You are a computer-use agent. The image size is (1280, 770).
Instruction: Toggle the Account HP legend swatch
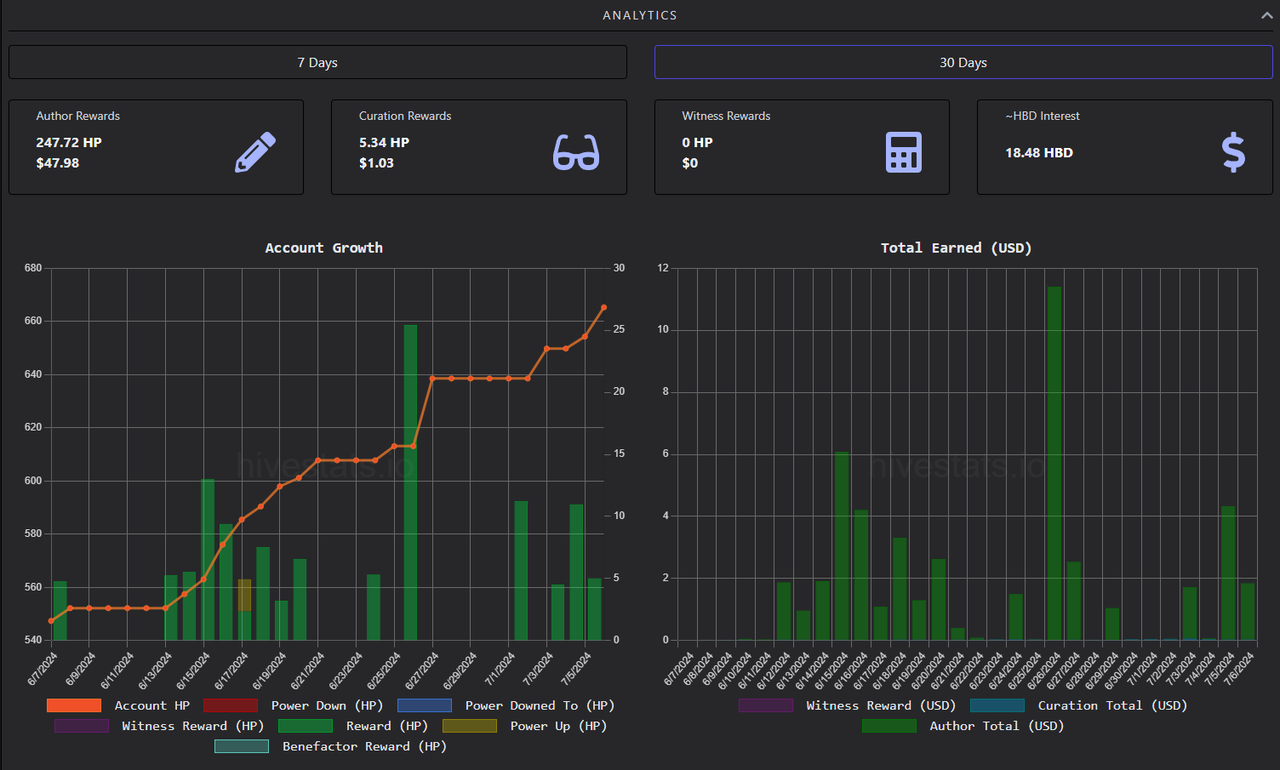[x=74, y=706]
